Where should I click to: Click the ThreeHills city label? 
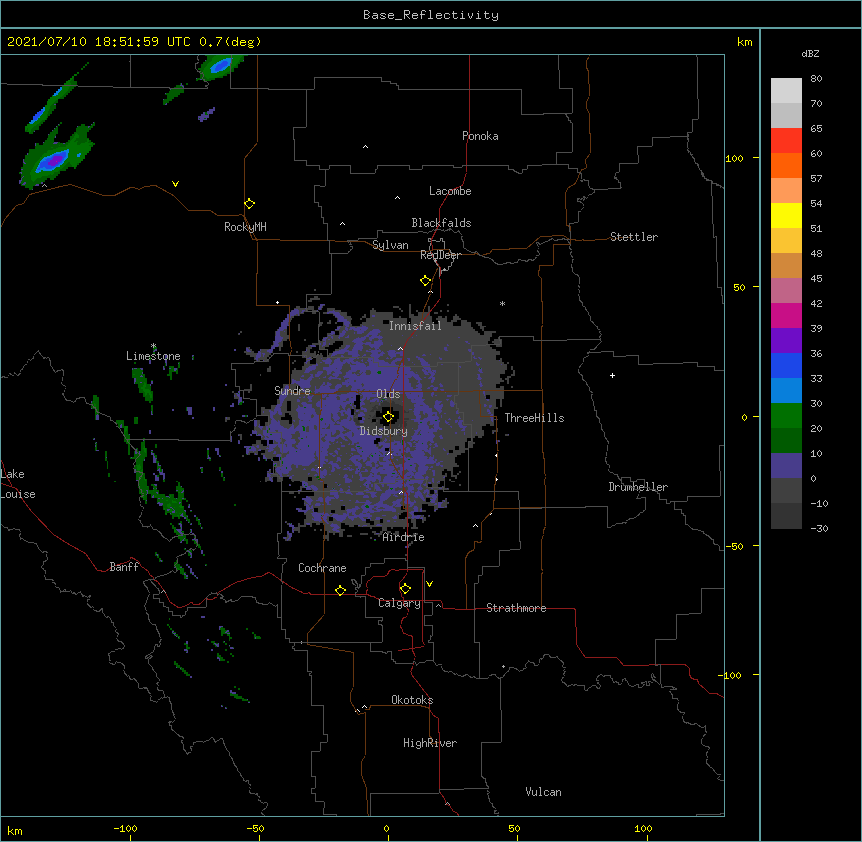pos(534,418)
